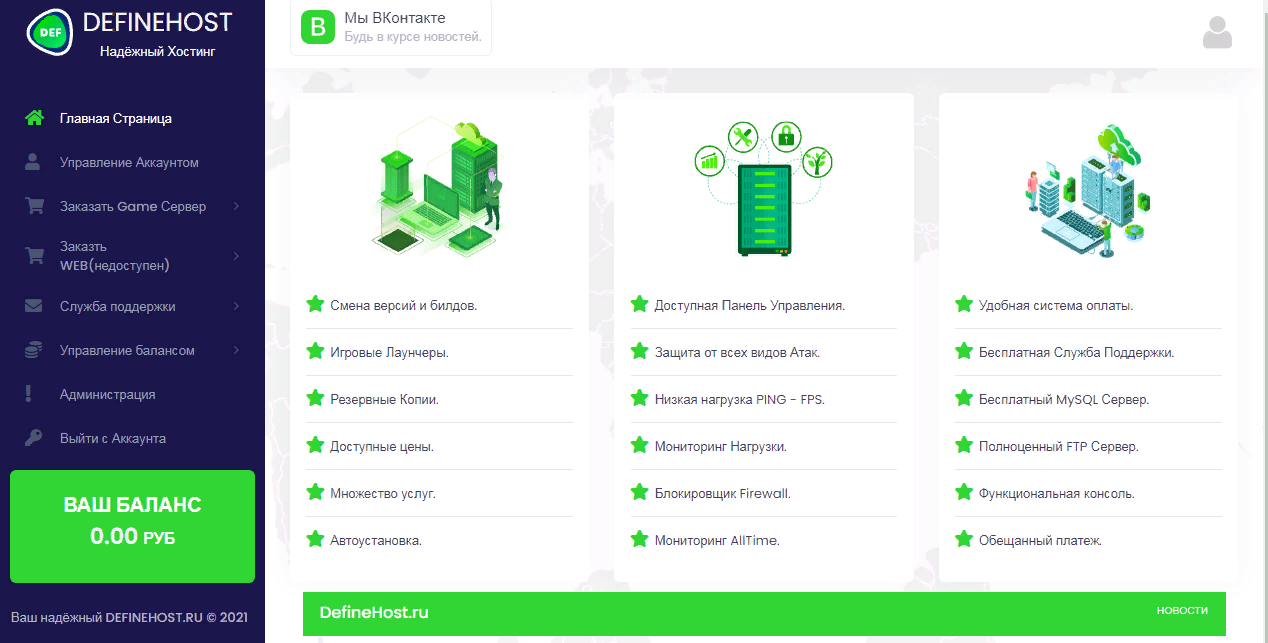Click the star icon next to Смена версий и билдов

pos(315,304)
